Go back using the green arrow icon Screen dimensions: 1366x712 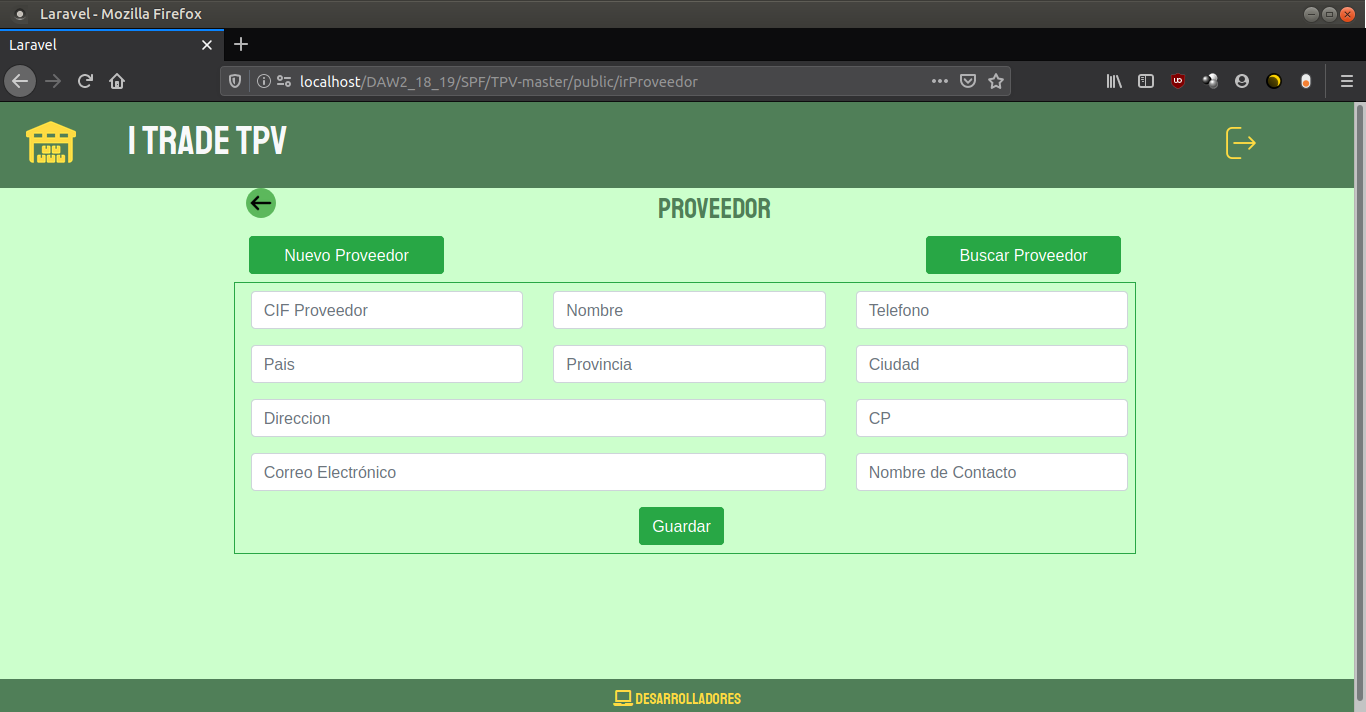261,203
